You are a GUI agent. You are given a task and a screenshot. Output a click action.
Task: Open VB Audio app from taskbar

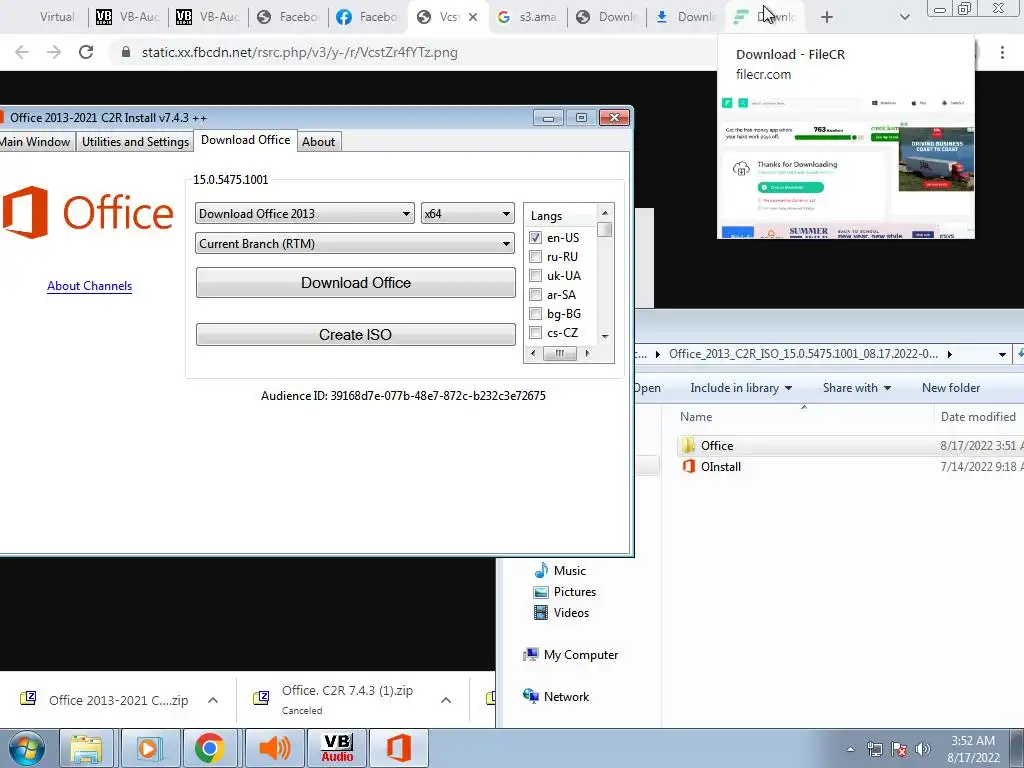(337, 748)
